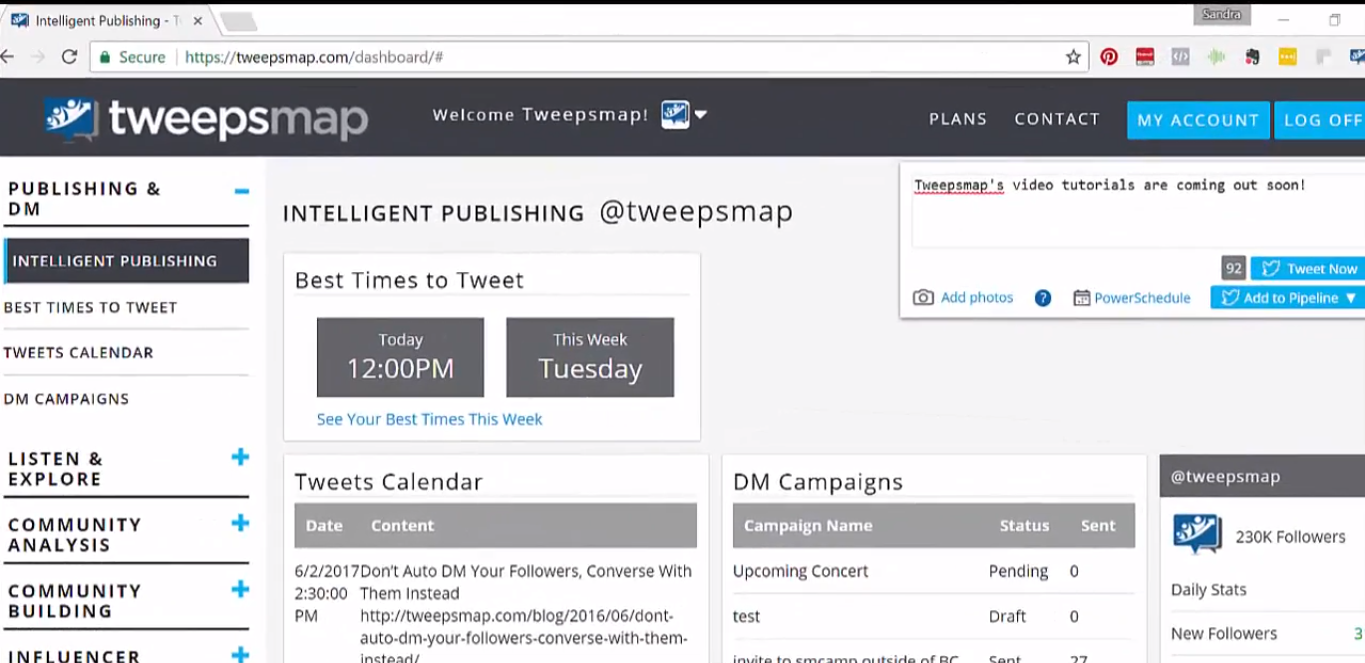Open the blue question mark help icon
This screenshot has height=663, width=1365.
point(1043,298)
